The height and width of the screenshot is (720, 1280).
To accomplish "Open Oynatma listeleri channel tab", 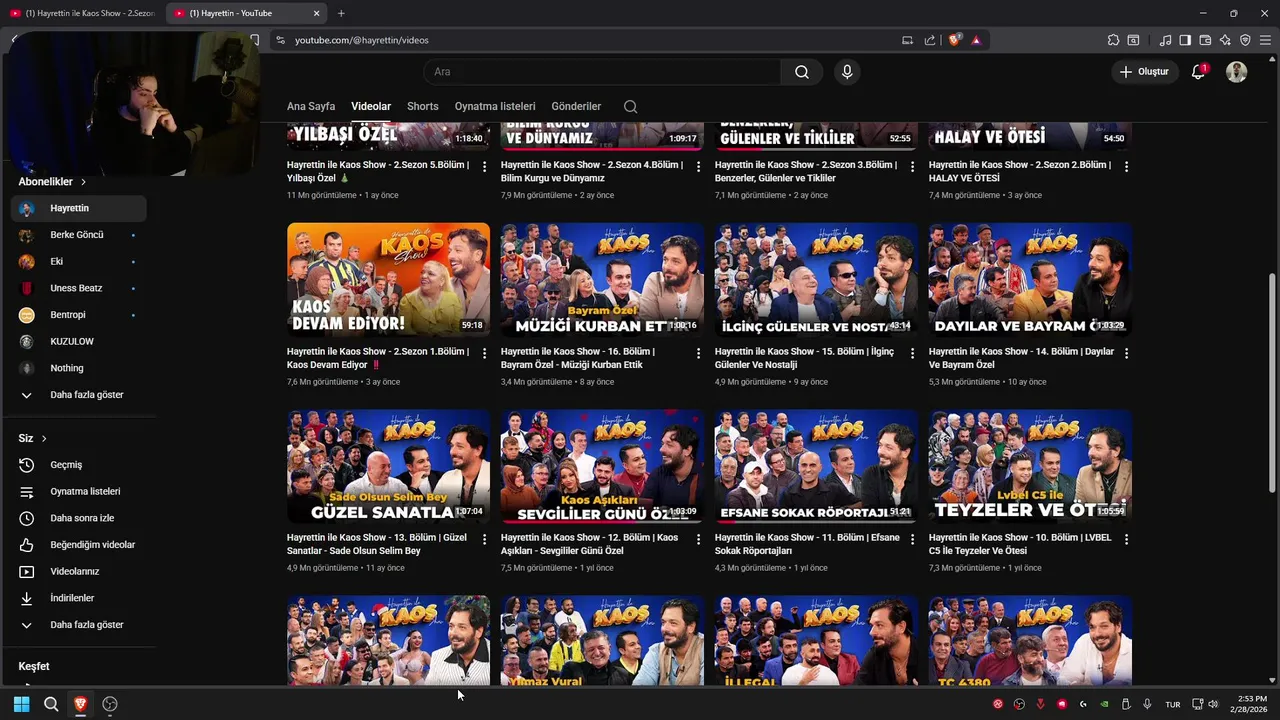I will click(495, 106).
